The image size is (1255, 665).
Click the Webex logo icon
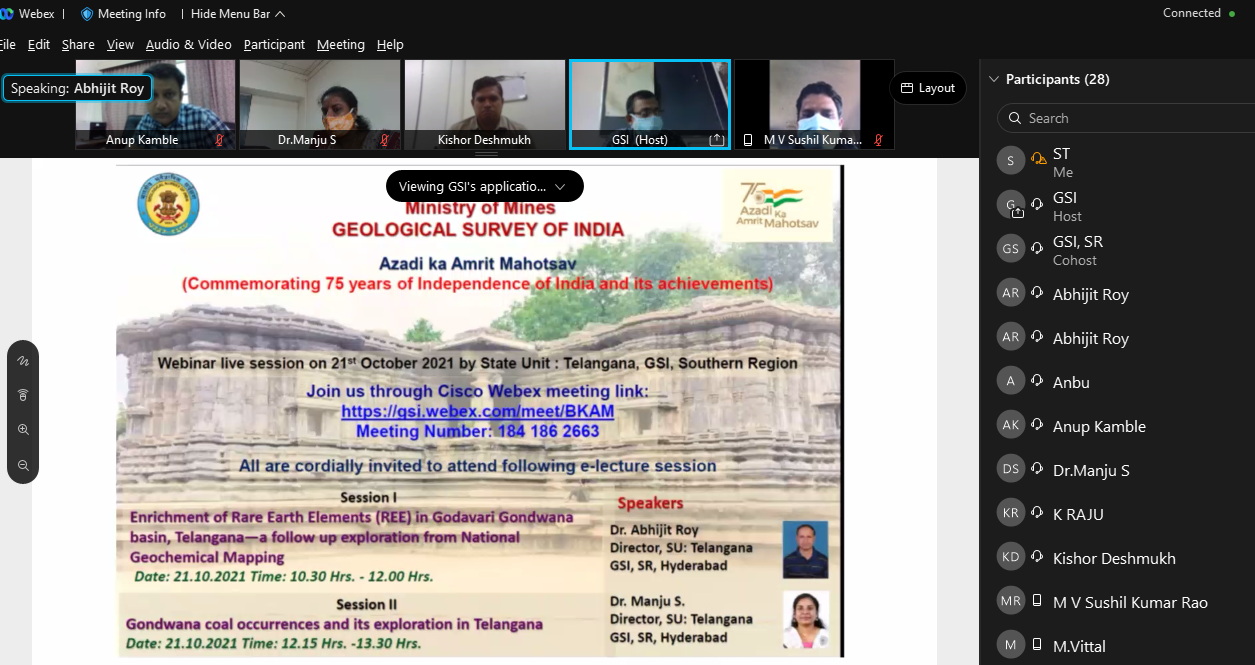pos(7,14)
